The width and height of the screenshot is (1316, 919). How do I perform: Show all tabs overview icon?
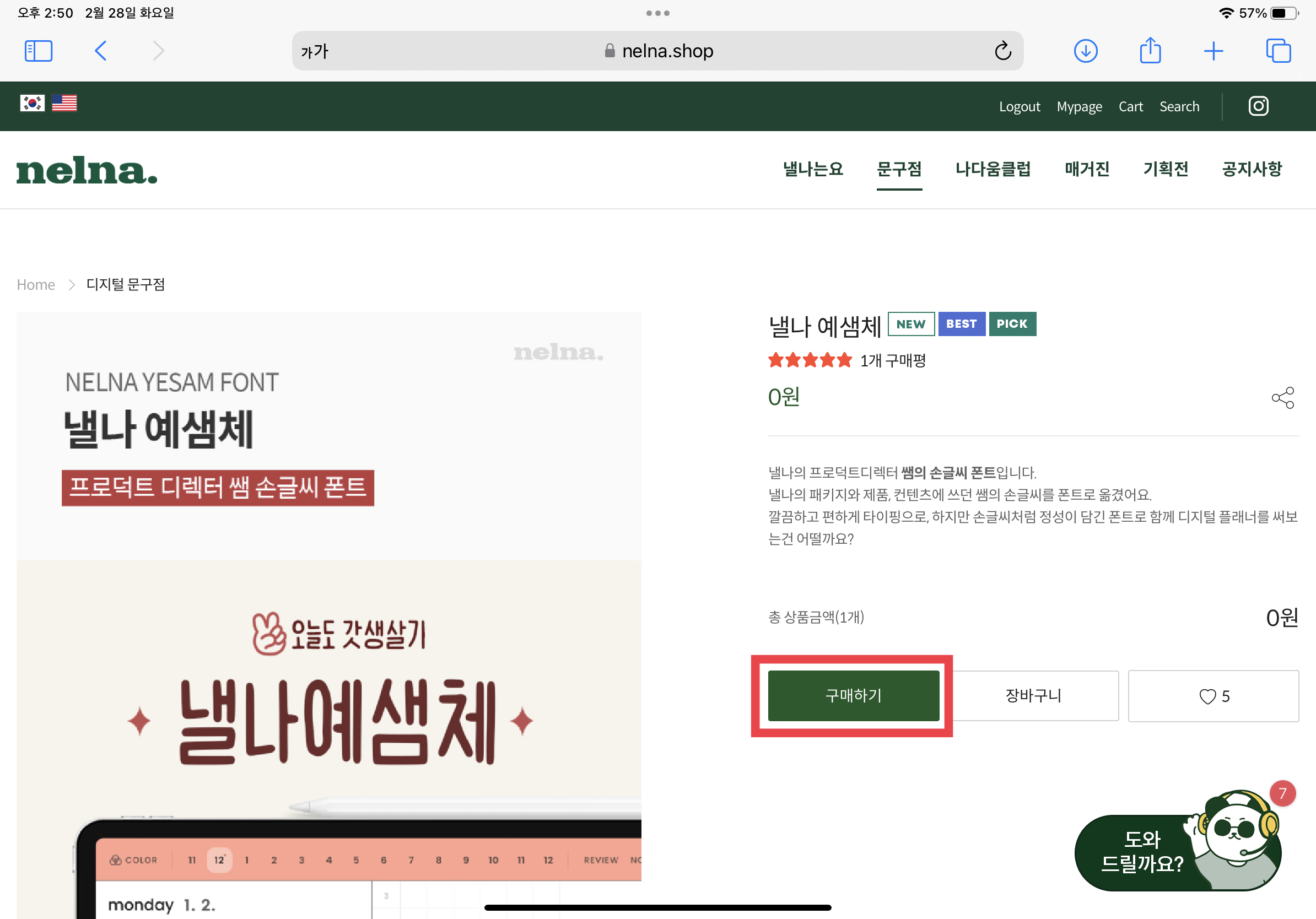(1278, 51)
